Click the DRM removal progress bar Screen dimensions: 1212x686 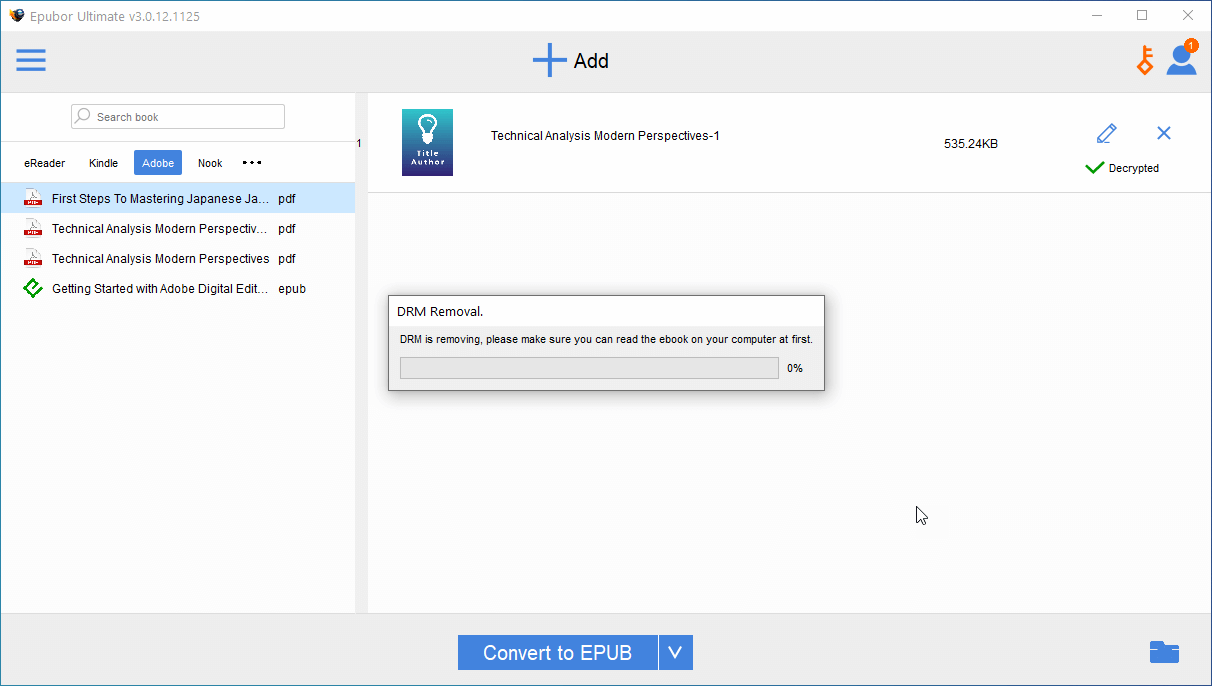pyautogui.click(x=589, y=368)
